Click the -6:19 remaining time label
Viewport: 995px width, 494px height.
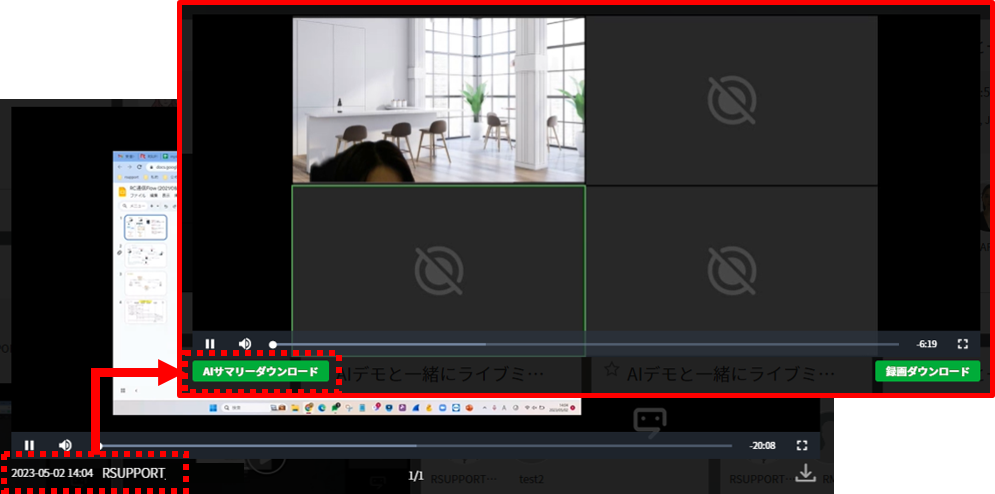tap(926, 344)
